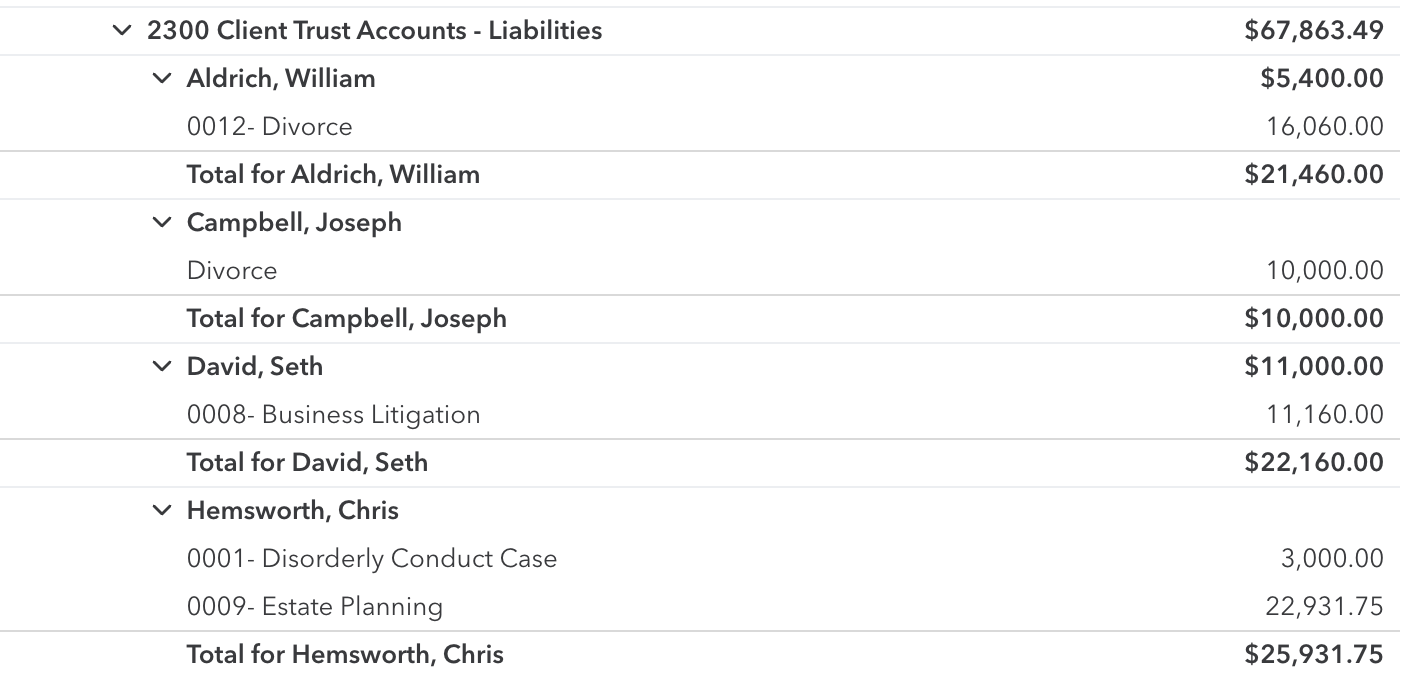Screen dimensions: 1406x682
Task: Open the $11,000.00 amount beside David, Seth
Action: (1314, 367)
